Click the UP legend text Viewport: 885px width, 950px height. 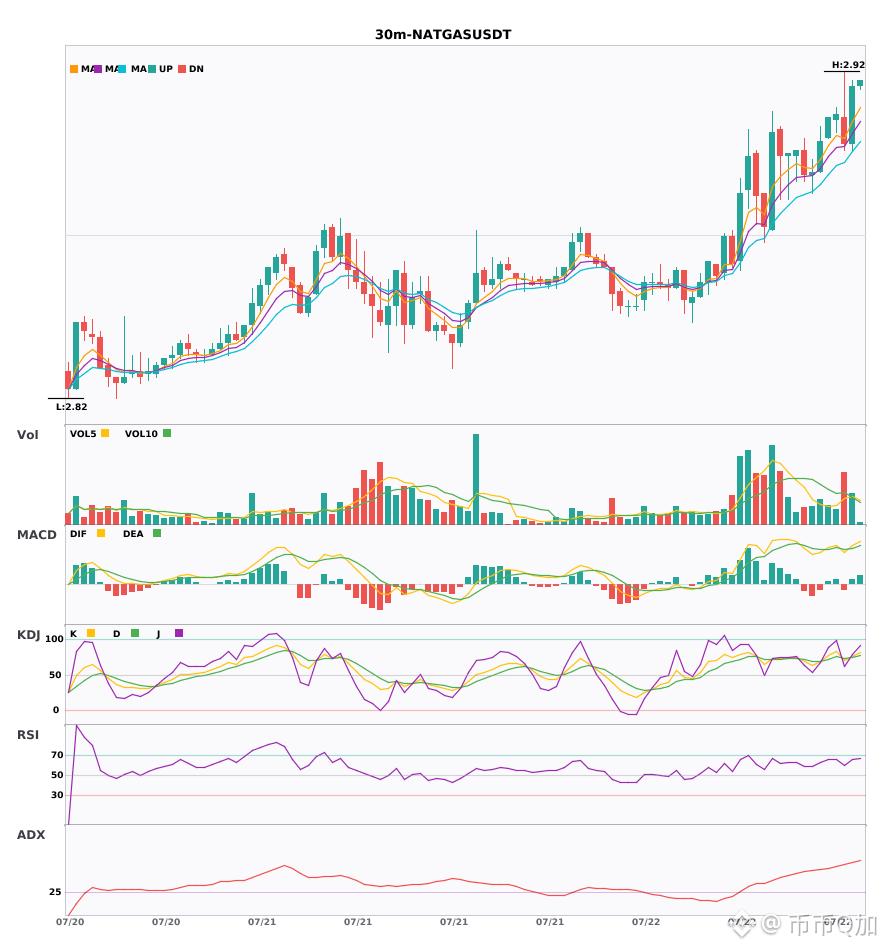[x=166, y=69]
